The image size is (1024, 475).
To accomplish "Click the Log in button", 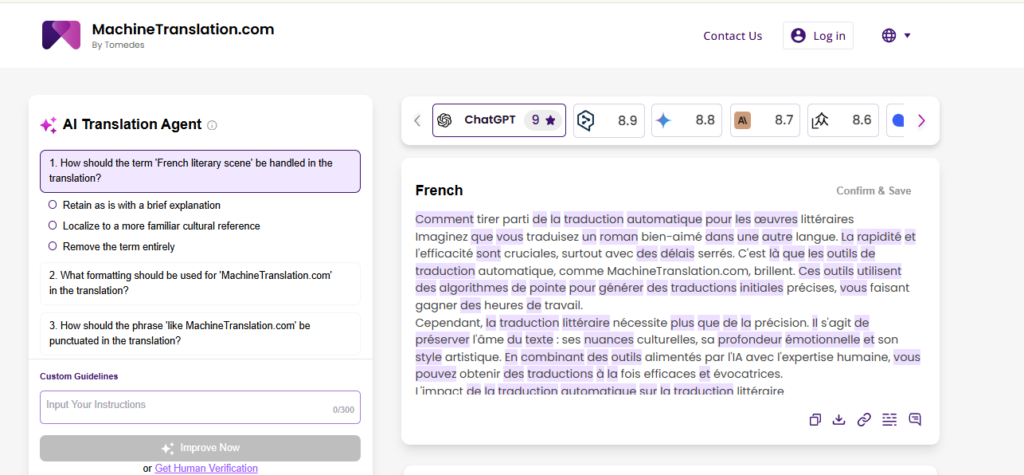I will [818, 36].
